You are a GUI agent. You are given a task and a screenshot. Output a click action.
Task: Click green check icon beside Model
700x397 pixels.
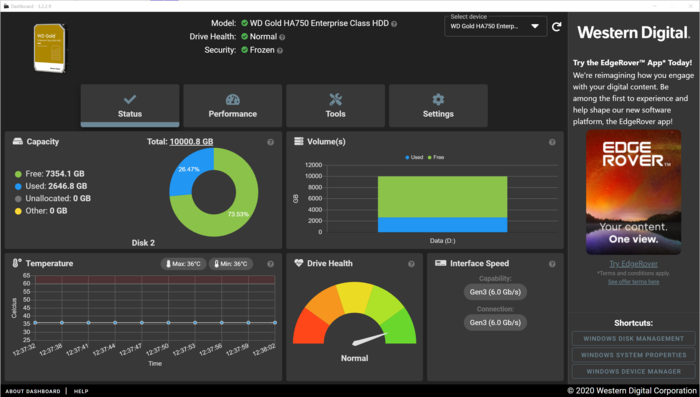(x=244, y=23)
